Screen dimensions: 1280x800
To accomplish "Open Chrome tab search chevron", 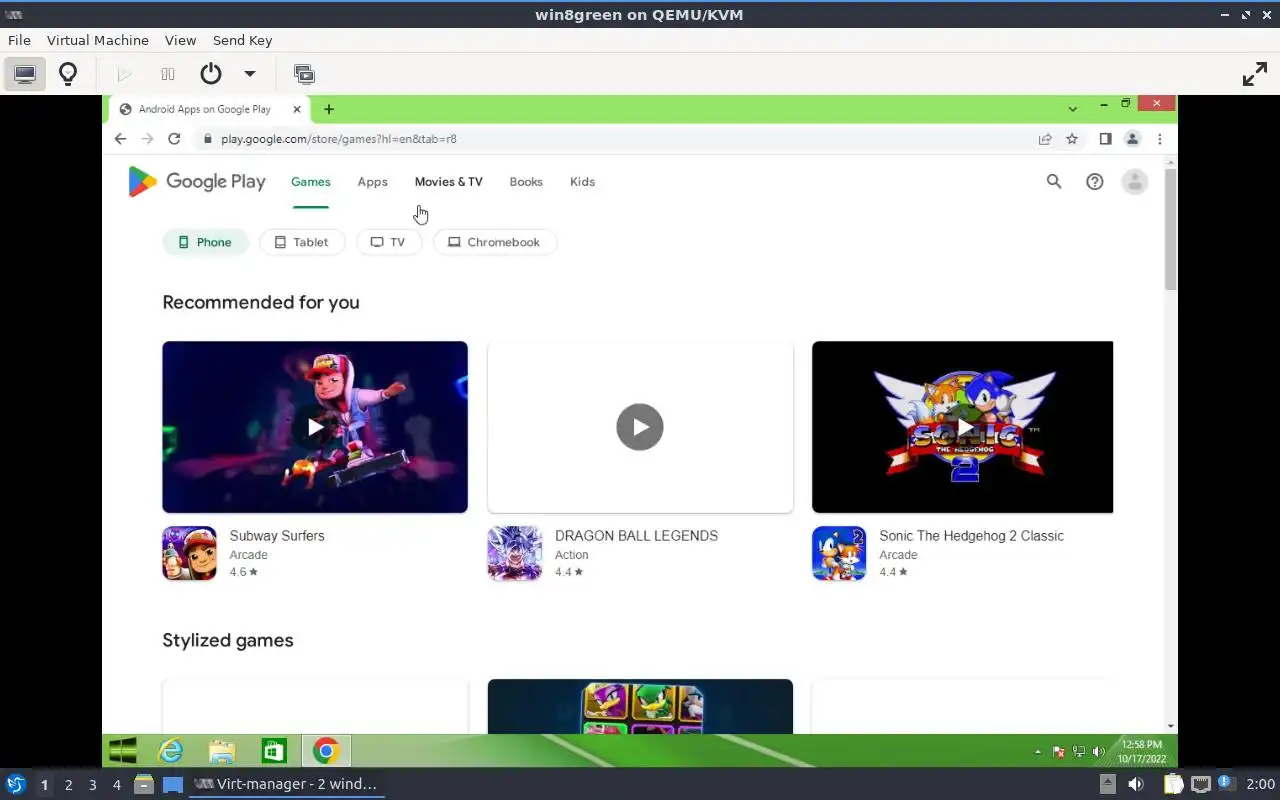I will click(x=1072, y=108).
